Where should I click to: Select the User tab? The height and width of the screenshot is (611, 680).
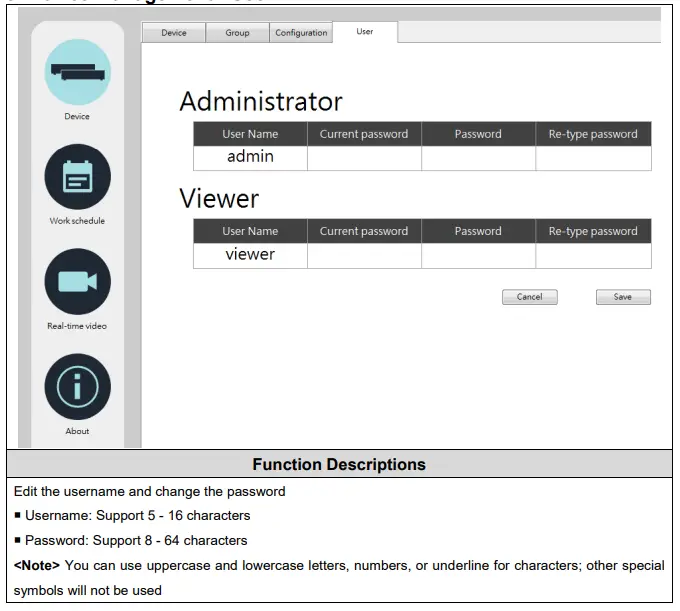click(365, 32)
